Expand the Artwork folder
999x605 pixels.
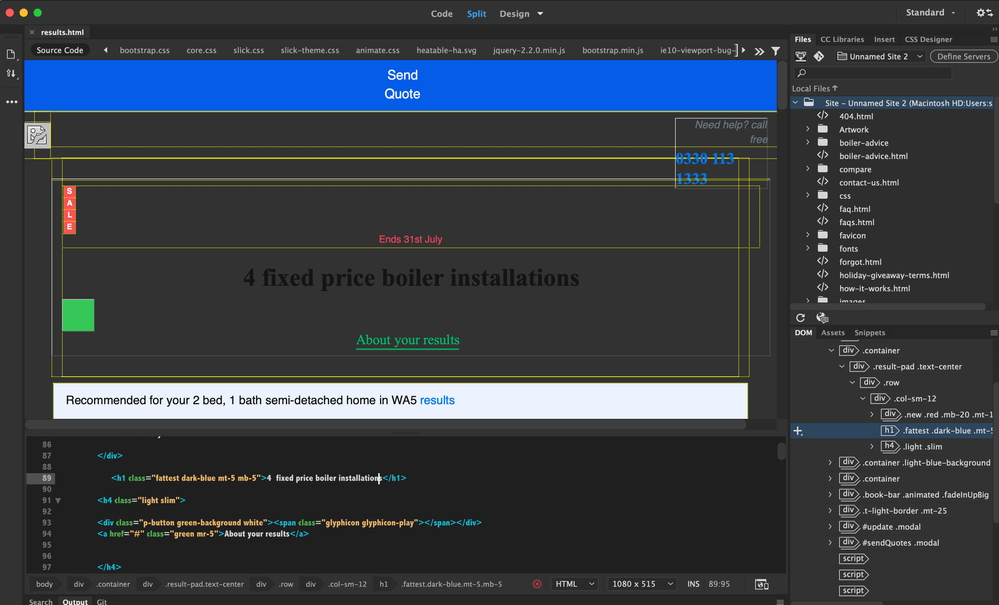point(808,129)
